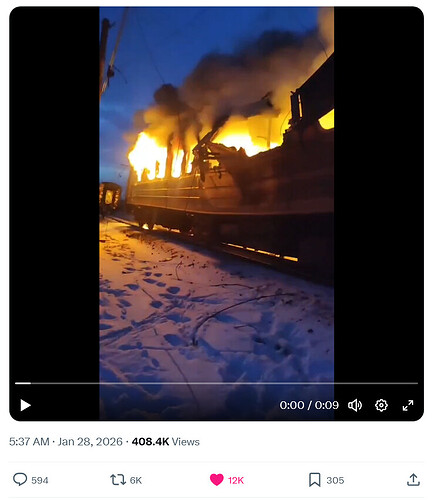The image size is (435, 500).
Task: View the 408.4K Views analytics
Action: [166, 442]
